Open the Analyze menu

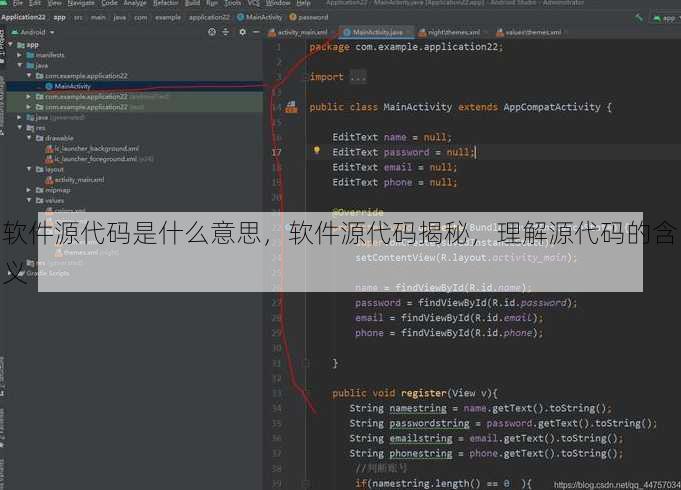point(135,3)
